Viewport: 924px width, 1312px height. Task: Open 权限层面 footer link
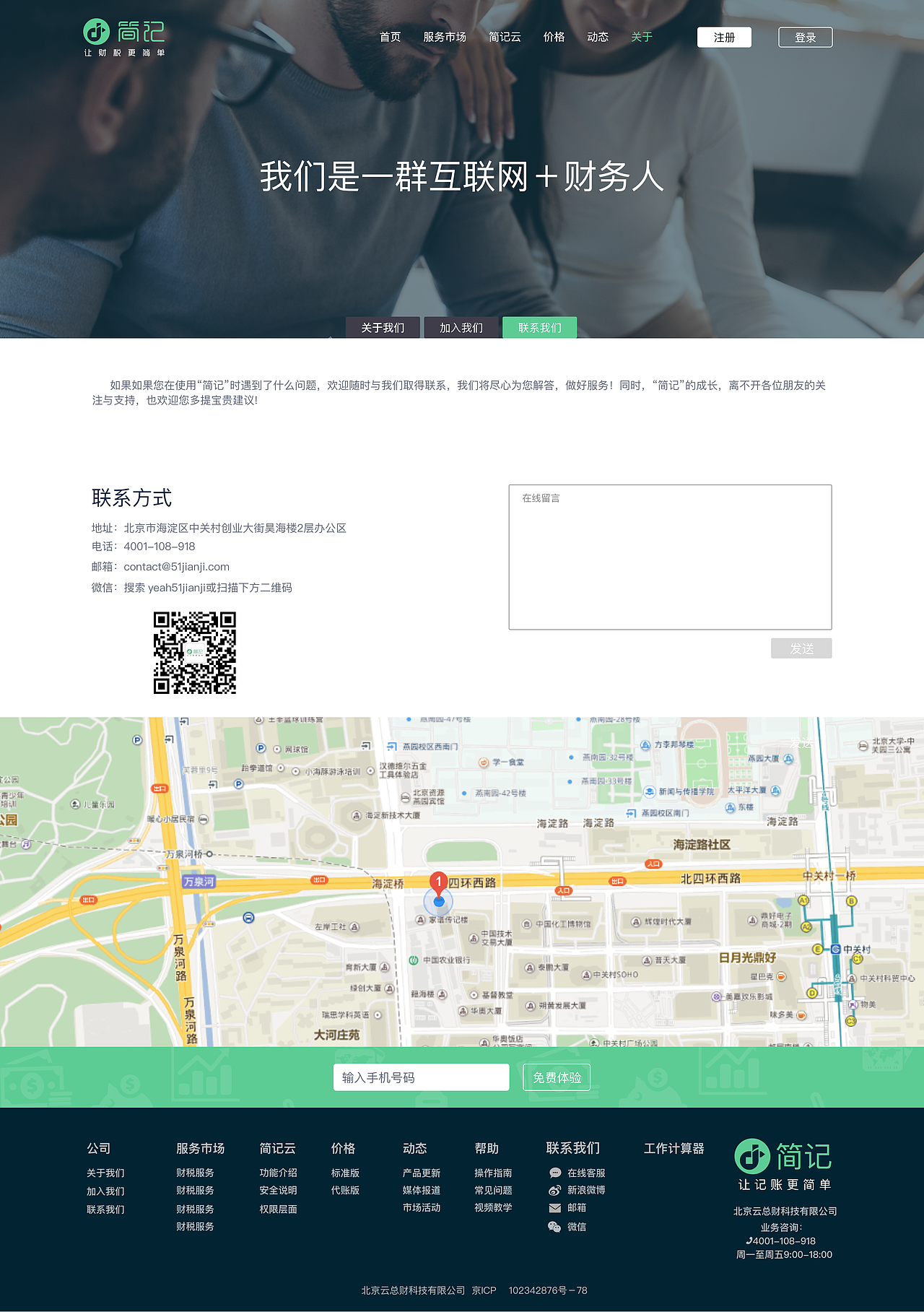[x=278, y=1209]
